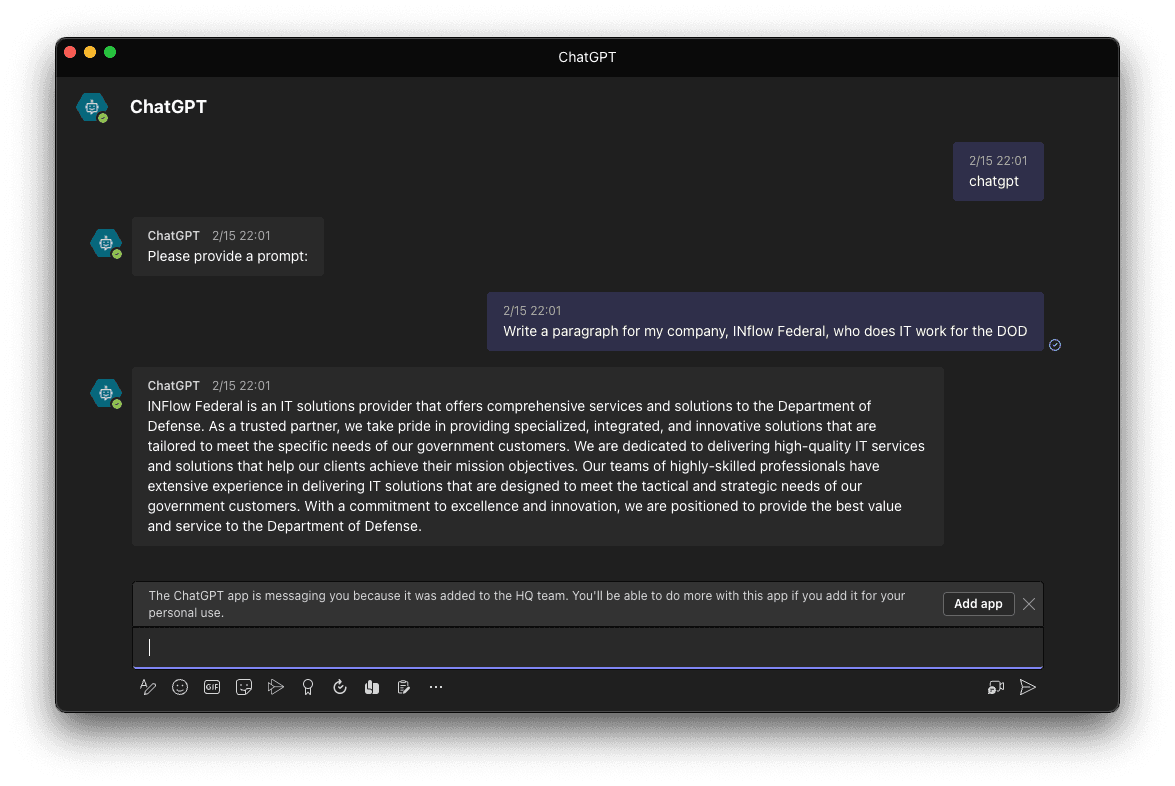Viewport: 1175px width, 786px height.
Task: Open more messaging extensions ellipsis
Action: click(436, 687)
